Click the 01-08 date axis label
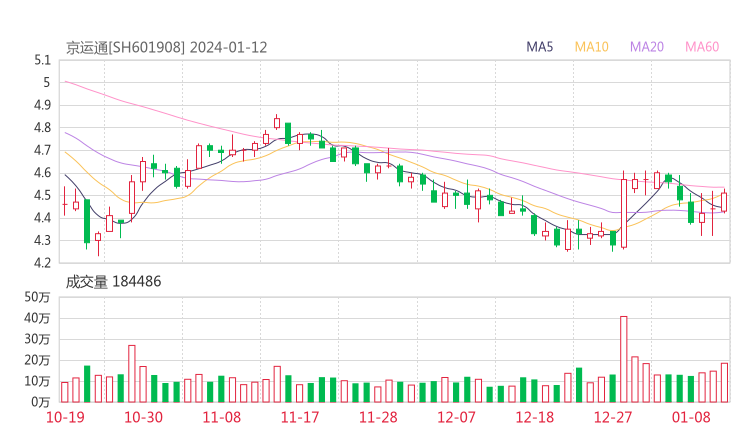 pos(691,417)
